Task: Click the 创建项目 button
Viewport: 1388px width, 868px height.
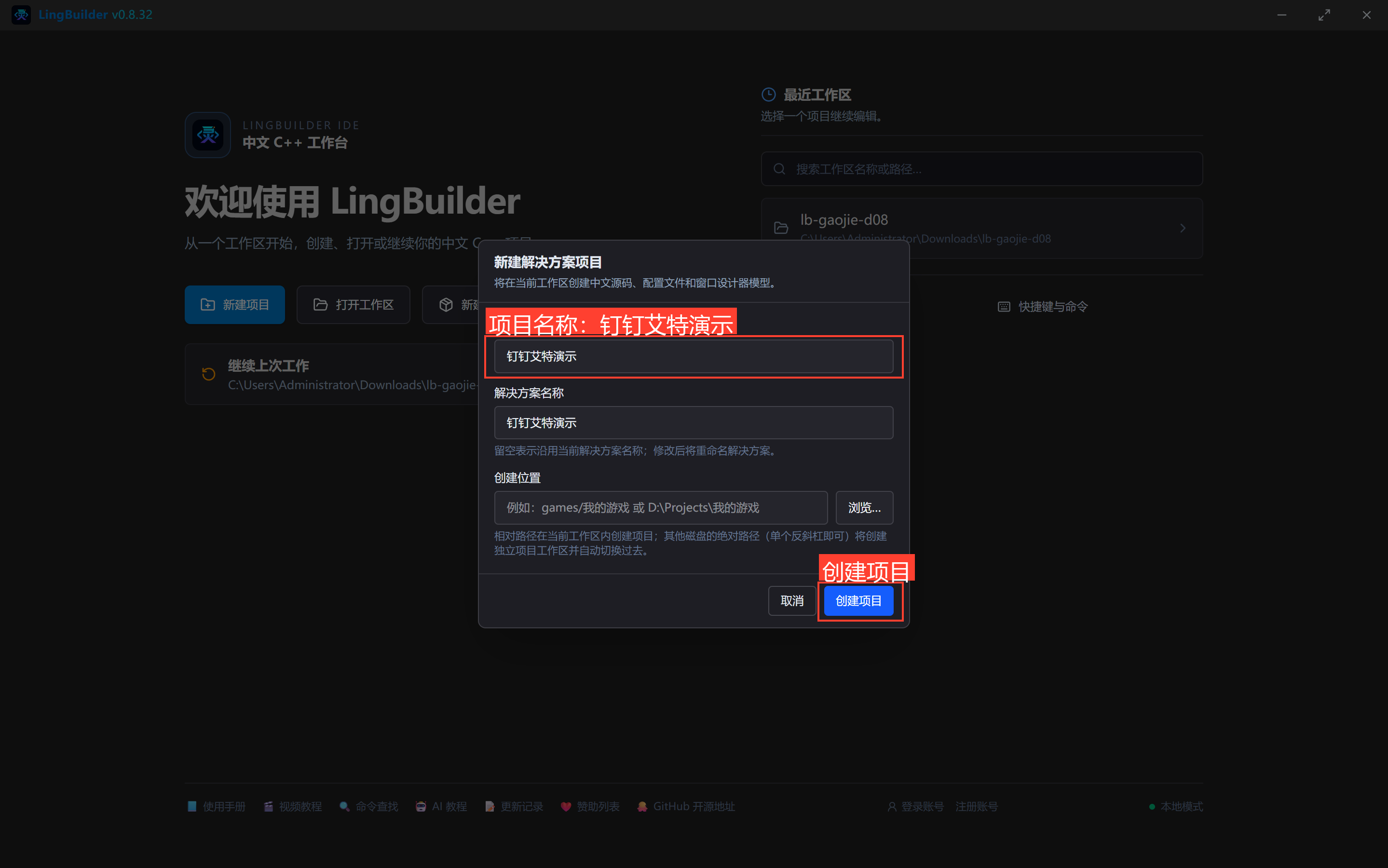Action: (x=858, y=600)
